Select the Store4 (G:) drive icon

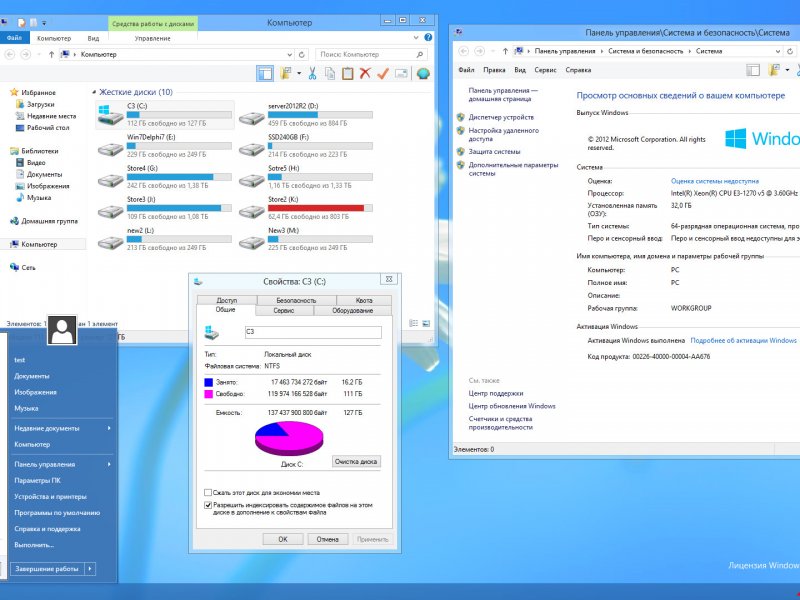111,181
